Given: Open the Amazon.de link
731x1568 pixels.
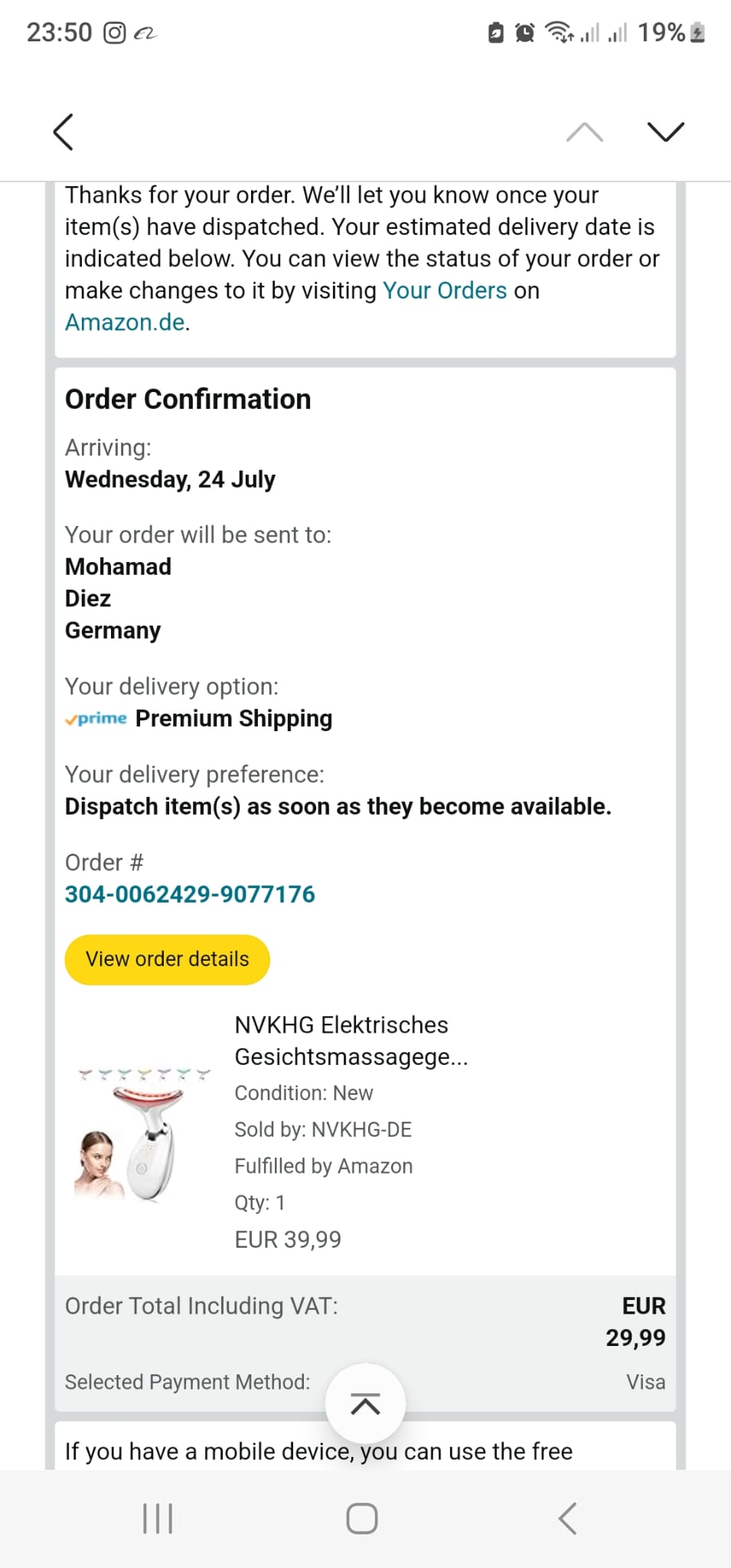Looking at the screenshot, I should pos(125,322).
